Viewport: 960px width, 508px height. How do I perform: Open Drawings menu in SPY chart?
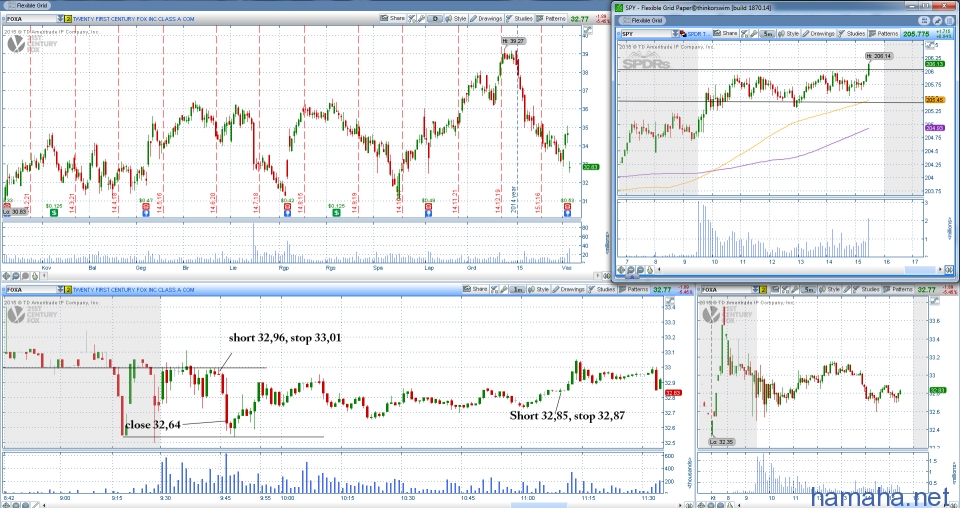(x=818, y=34)
